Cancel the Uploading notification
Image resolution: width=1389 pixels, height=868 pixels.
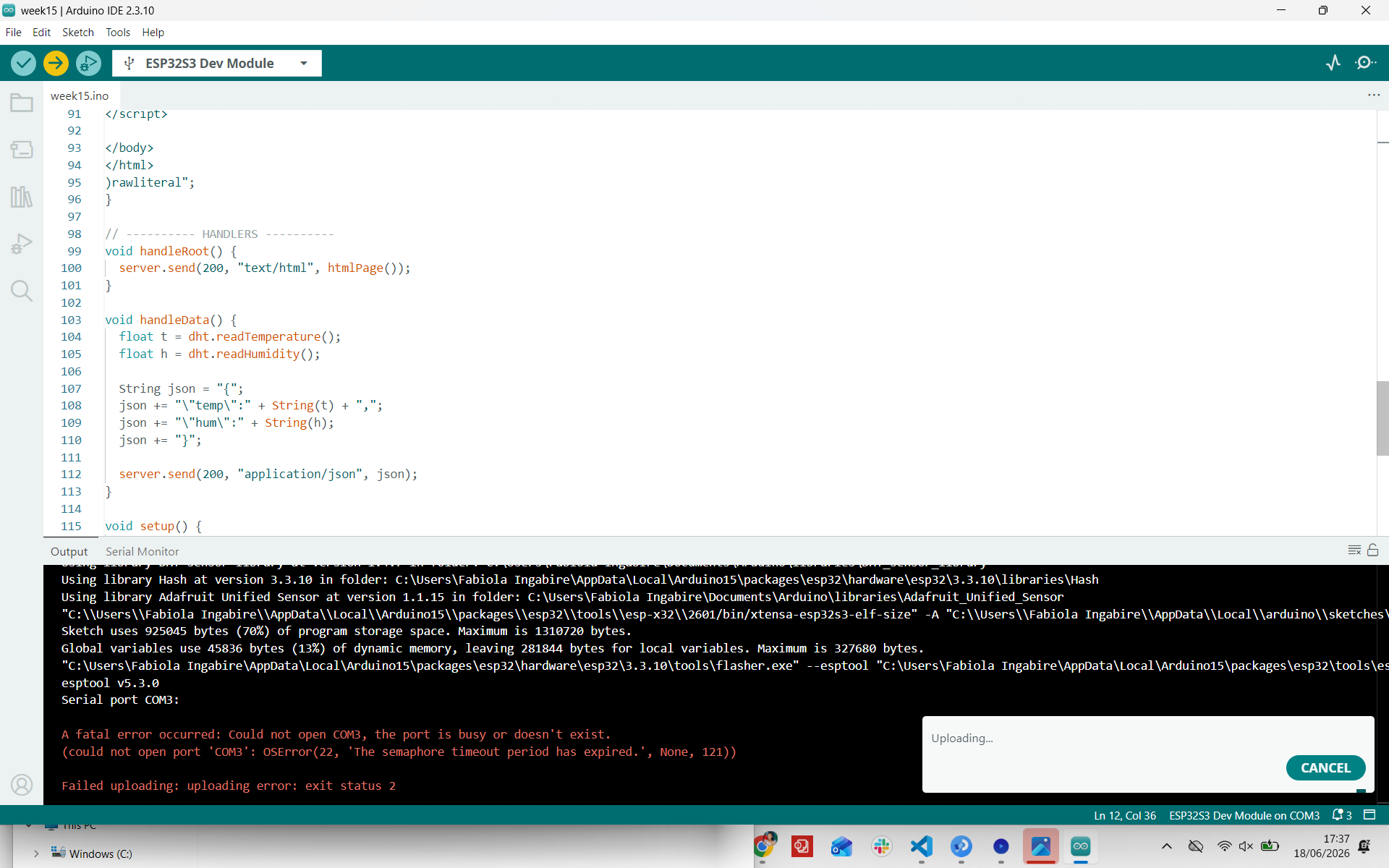point(1325,767)
